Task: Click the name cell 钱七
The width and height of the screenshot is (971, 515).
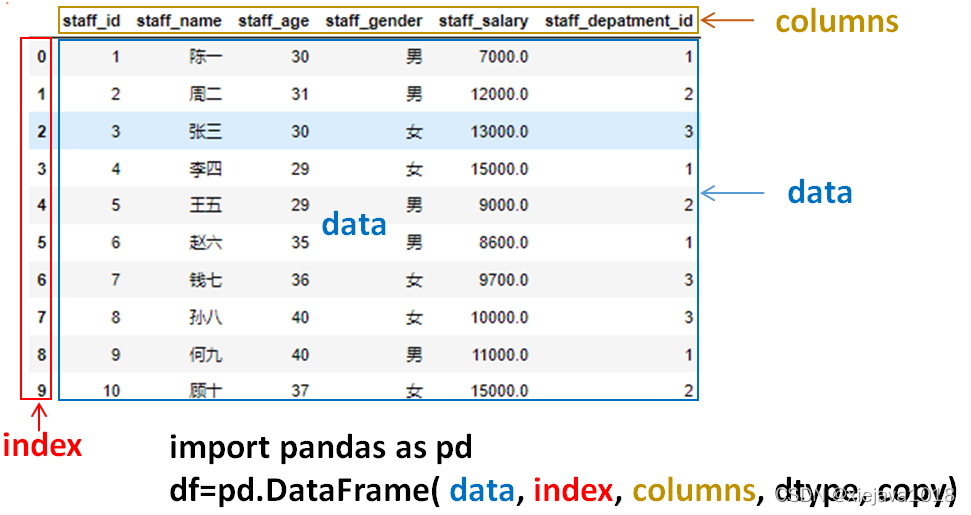Action: (x=206, y=280)
